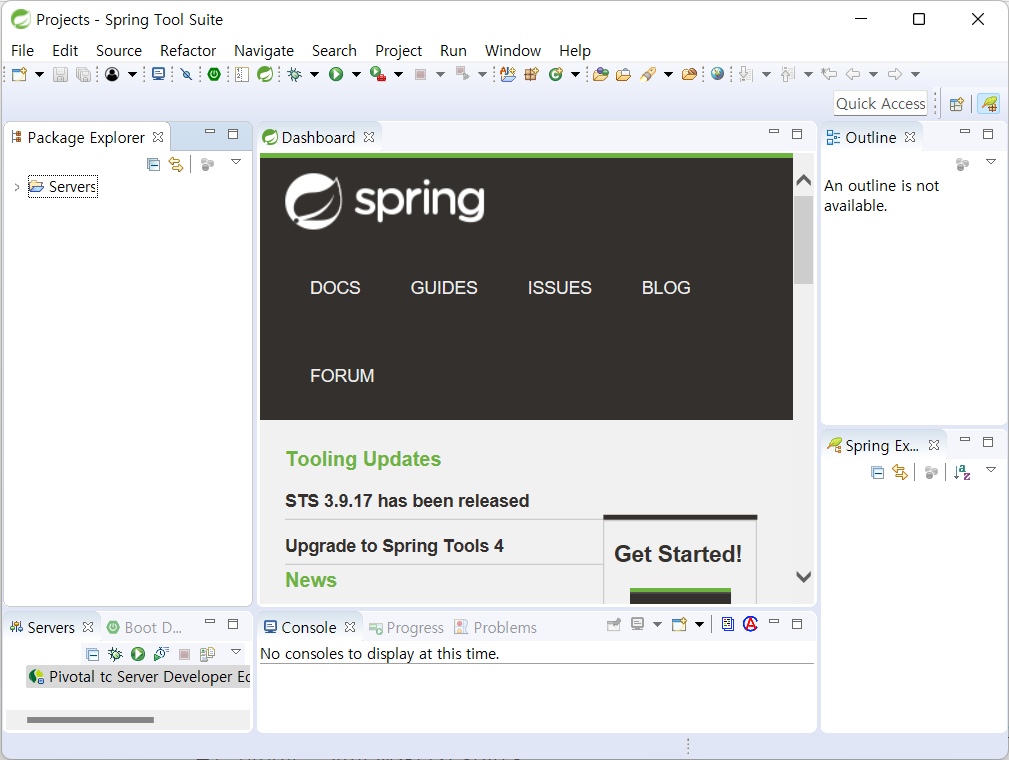Screen dimensions: 1009x760
Task: Click the red circled A icon in the Console toolbar
Action: pyautogui.click(x=750, y=624)
